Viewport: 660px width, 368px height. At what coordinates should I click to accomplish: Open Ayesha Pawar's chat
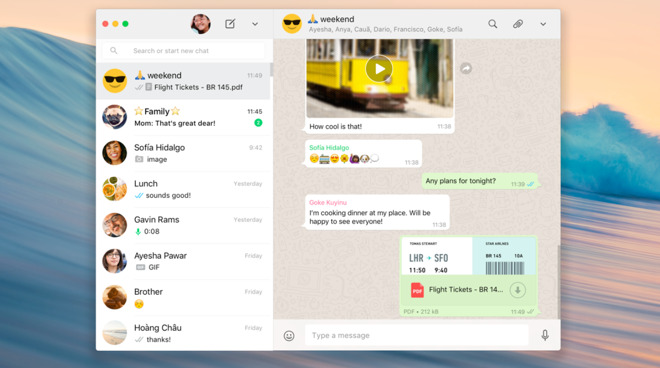tap(184, 261)
